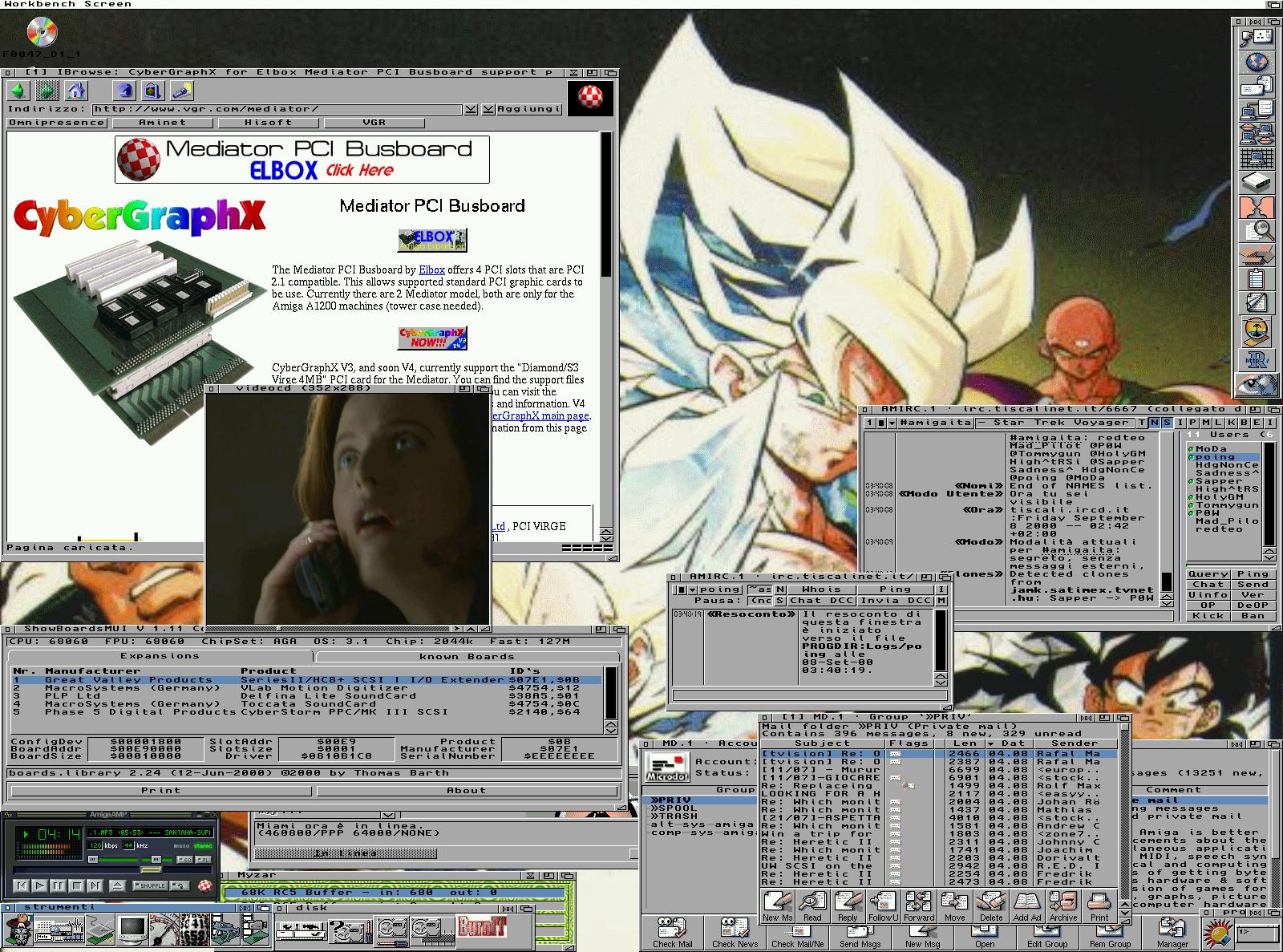This screenshot has height=952, width=1283.
Task: Click the New Ms icon in MD.1 Group window
Action: pyautogui.click(x=777, y=906)
